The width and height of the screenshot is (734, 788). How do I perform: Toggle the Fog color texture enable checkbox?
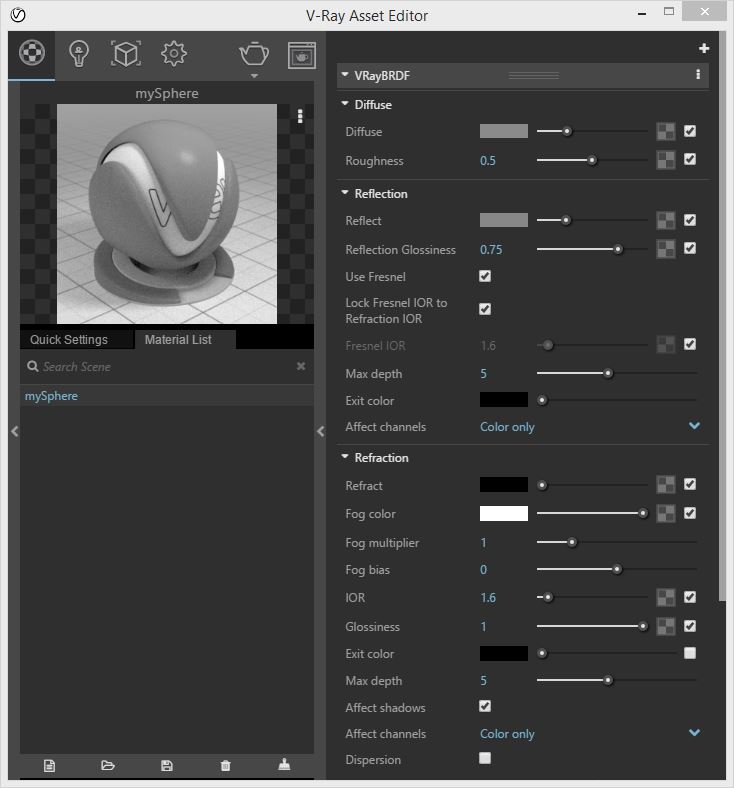[690, 513]
